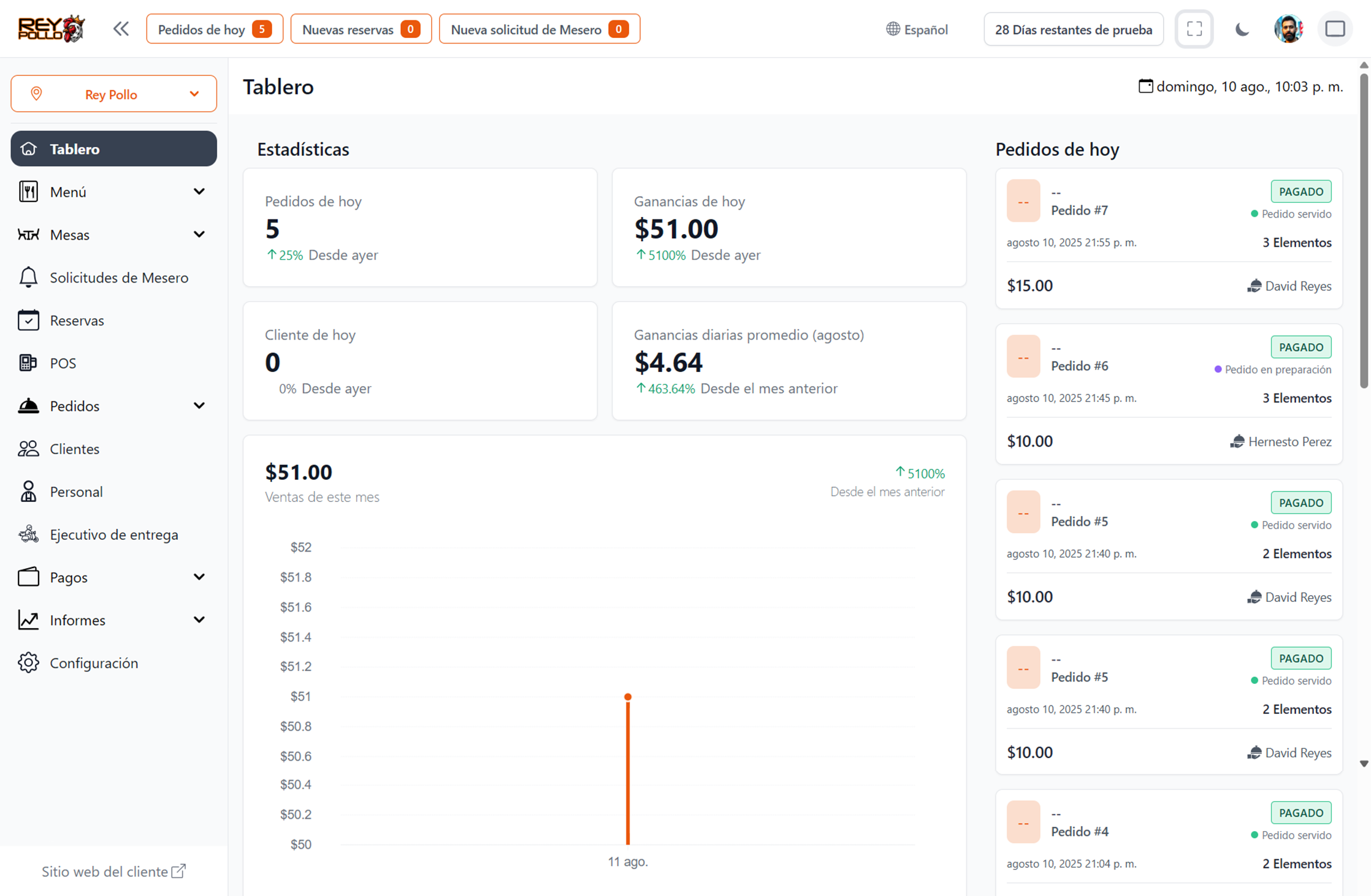Viewport: 1371px width, 896px height.
Task: Open Configuración gear icon
Action: 28,663
